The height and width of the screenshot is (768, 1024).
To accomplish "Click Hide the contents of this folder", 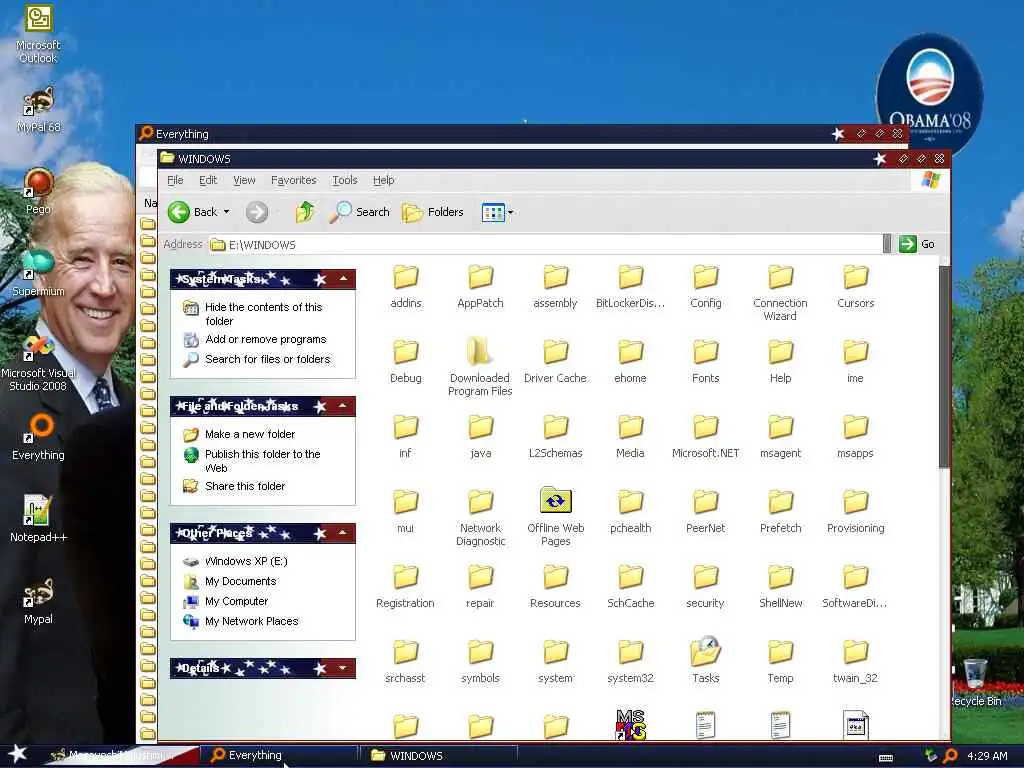I will [264, 313].
